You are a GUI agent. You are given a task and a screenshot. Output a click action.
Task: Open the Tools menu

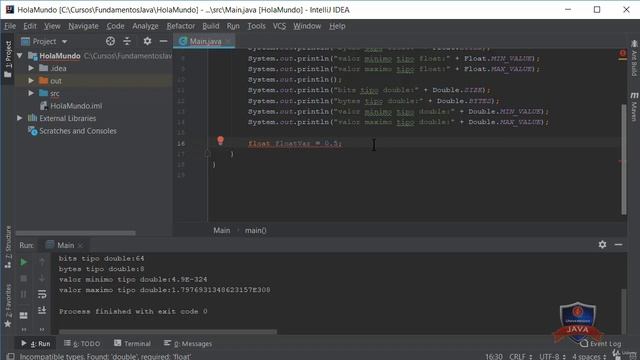(256, 26)
